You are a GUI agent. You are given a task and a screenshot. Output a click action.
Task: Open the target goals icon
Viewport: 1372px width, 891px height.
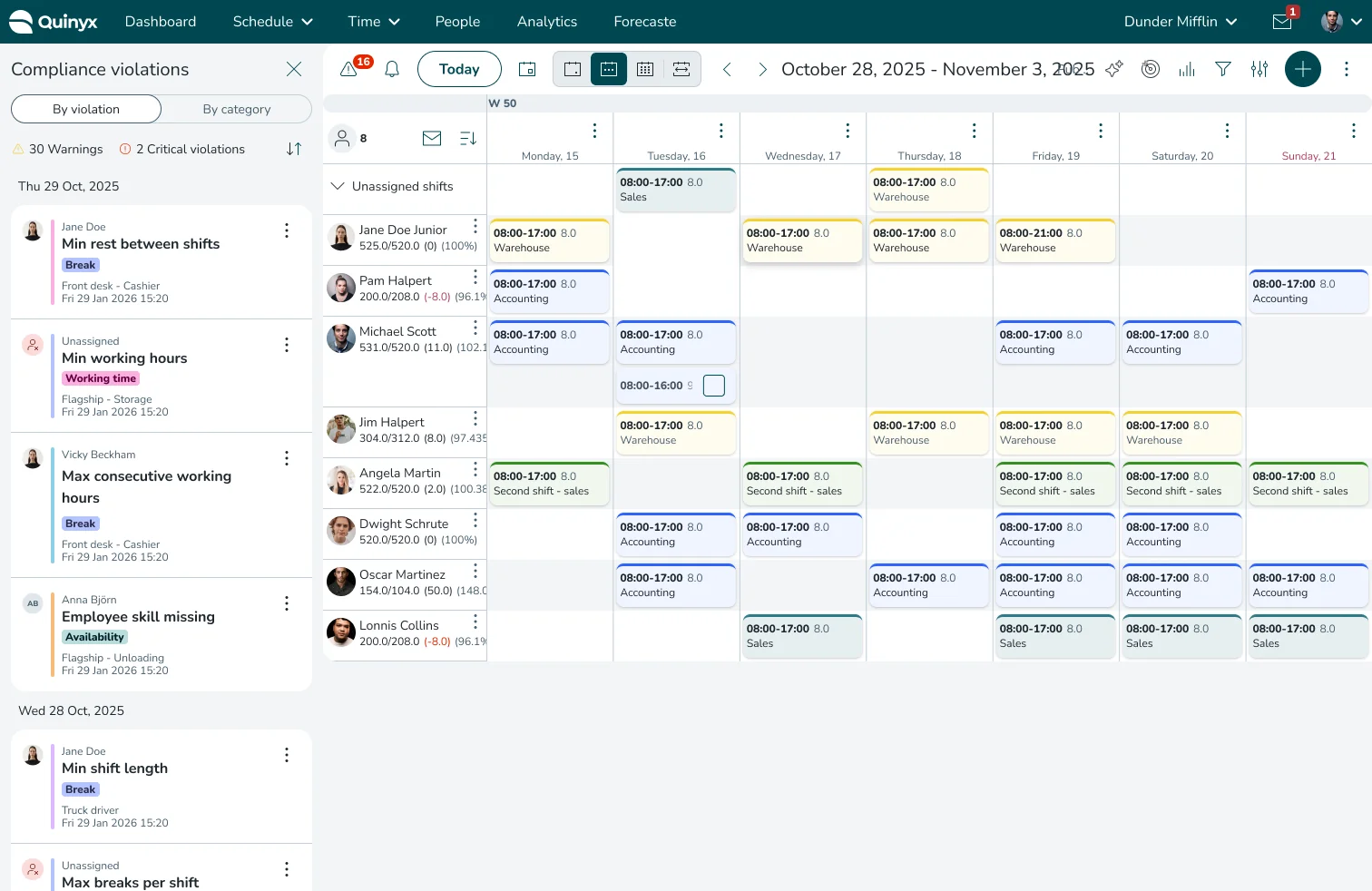point(1151,69)
